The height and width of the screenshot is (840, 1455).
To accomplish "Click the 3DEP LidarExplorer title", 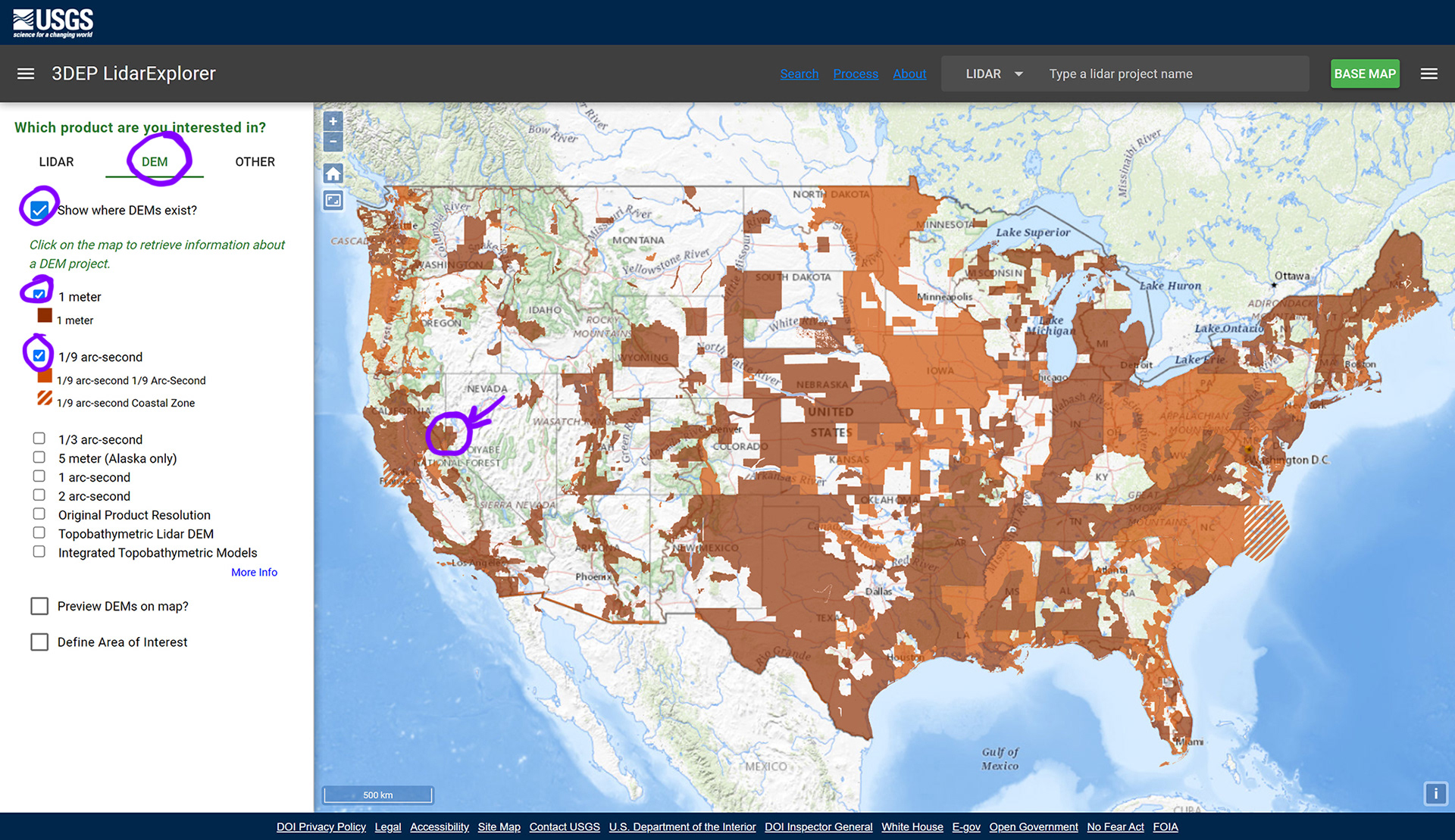I will pyautogui.click(x=133, y=73).
